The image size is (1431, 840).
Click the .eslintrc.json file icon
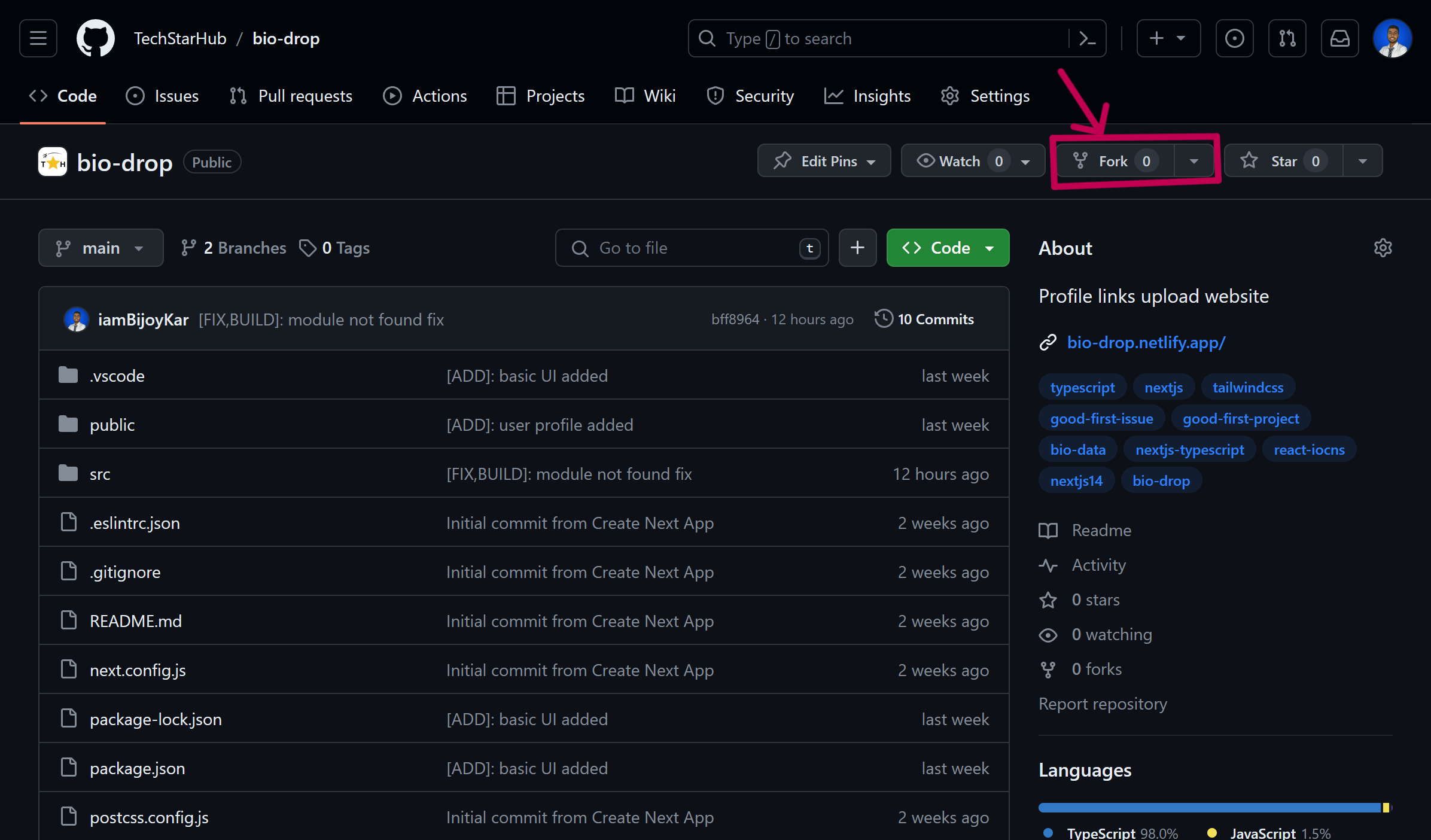click(69, 522)
